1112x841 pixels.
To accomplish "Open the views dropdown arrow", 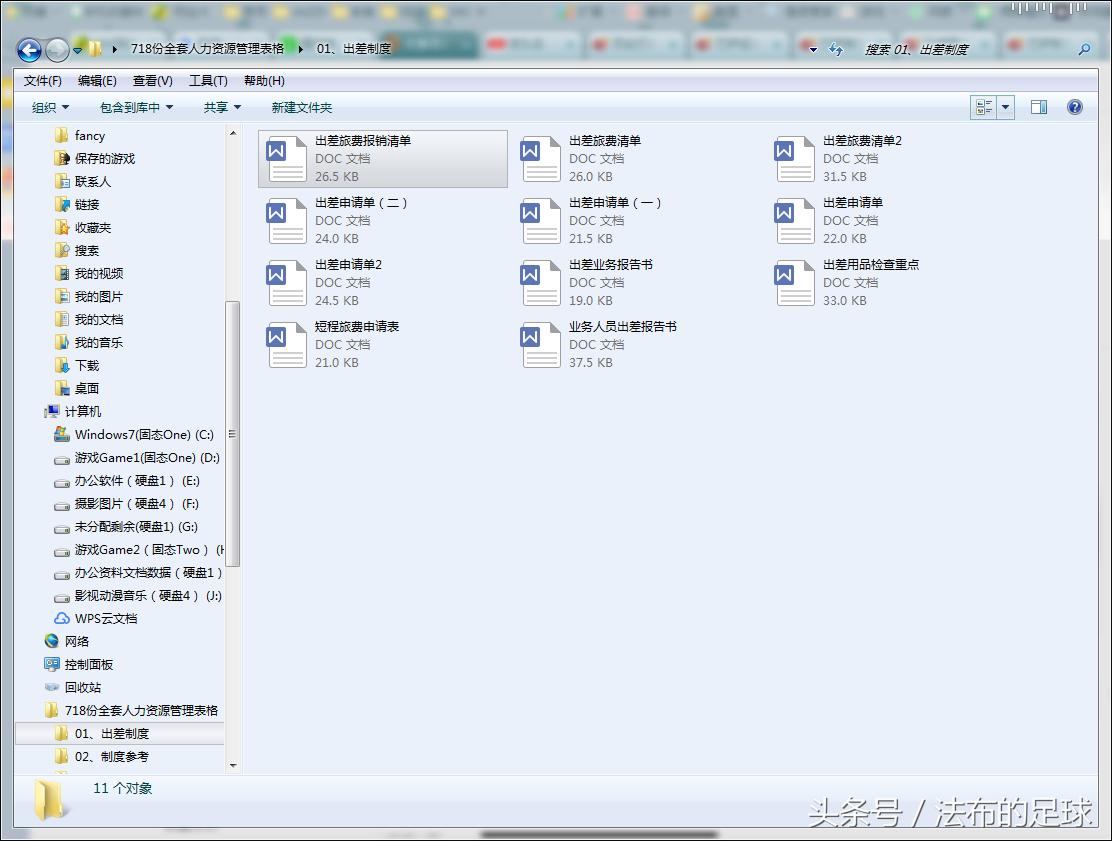I will point(1005,107).
